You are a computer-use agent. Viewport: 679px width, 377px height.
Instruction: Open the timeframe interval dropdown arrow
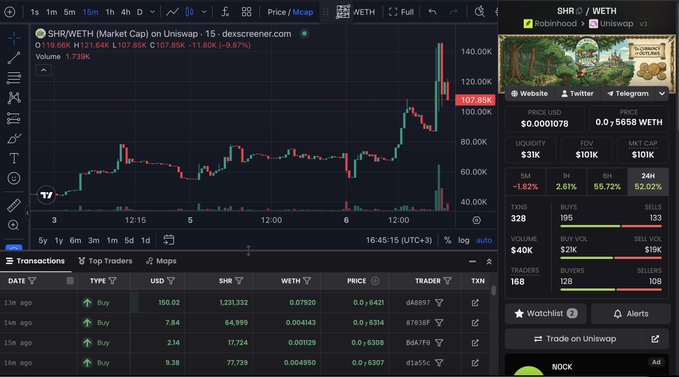[152, 12]
